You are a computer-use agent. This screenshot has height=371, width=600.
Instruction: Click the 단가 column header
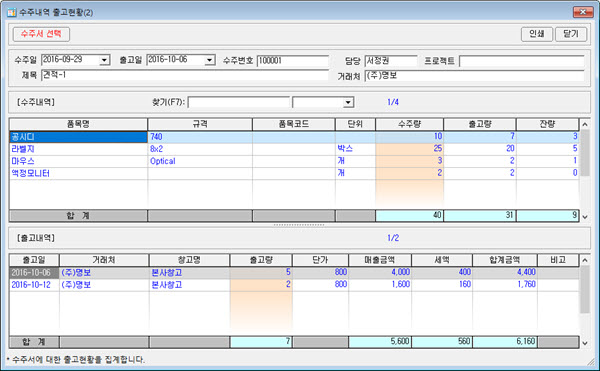point(320,260)
